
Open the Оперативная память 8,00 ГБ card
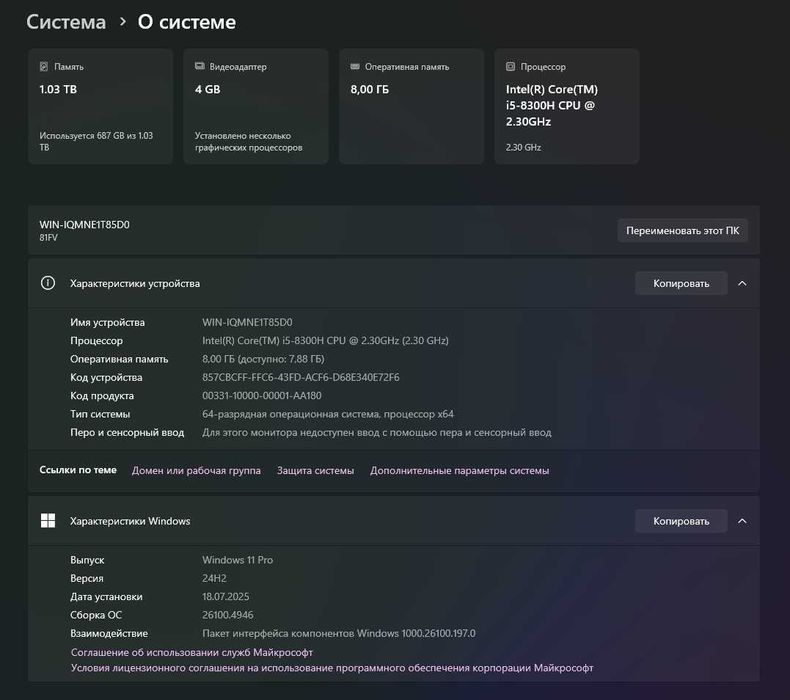click(412, 106)
